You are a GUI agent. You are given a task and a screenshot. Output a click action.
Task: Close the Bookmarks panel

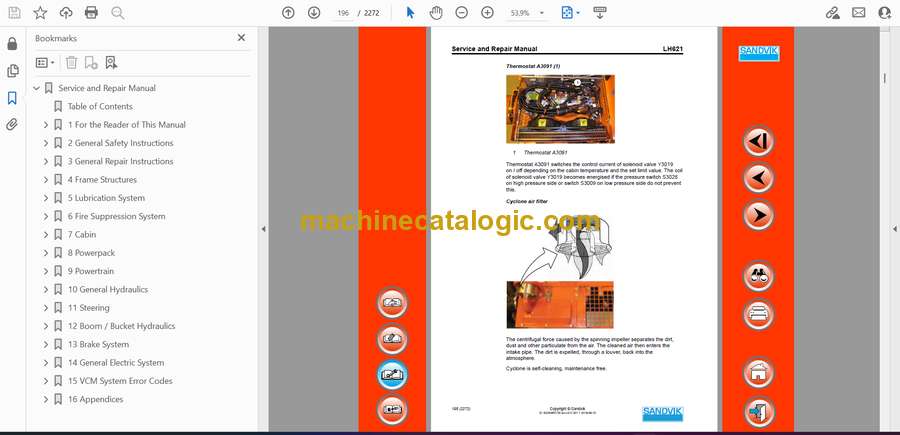click(x=241, y=38)
